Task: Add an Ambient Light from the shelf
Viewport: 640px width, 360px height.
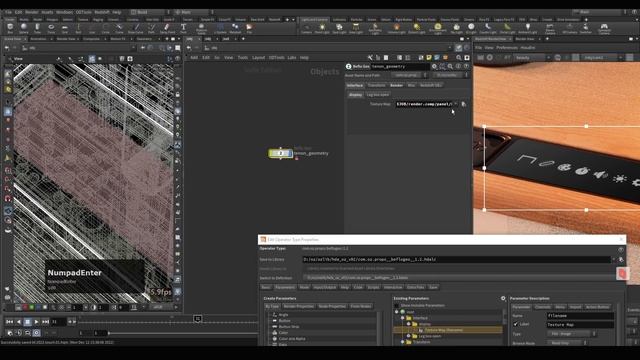Action: coord(527,28)
